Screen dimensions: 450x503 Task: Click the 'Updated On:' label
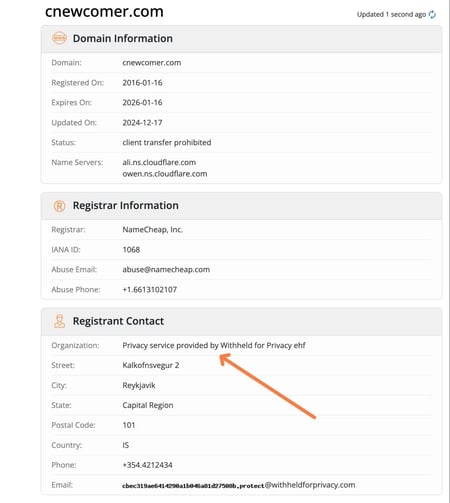pos(74,123)
